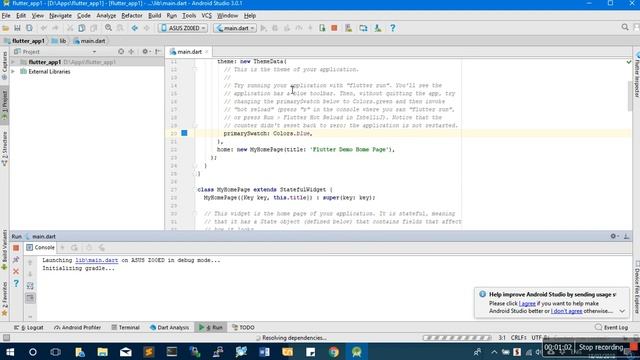Expand the notification popup chevron

[x=622, y=311]
